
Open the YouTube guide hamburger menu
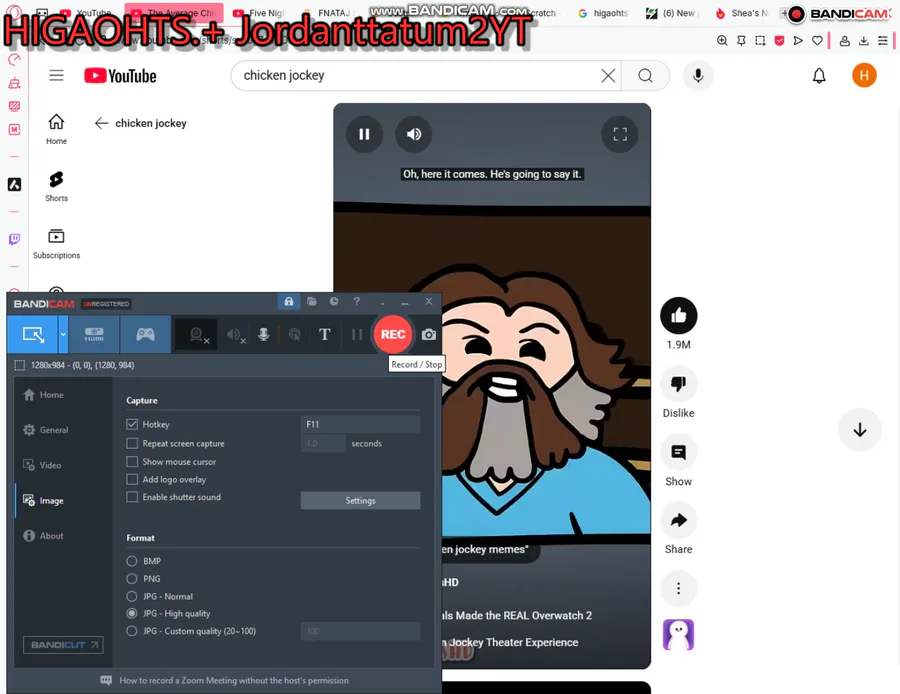56,75
